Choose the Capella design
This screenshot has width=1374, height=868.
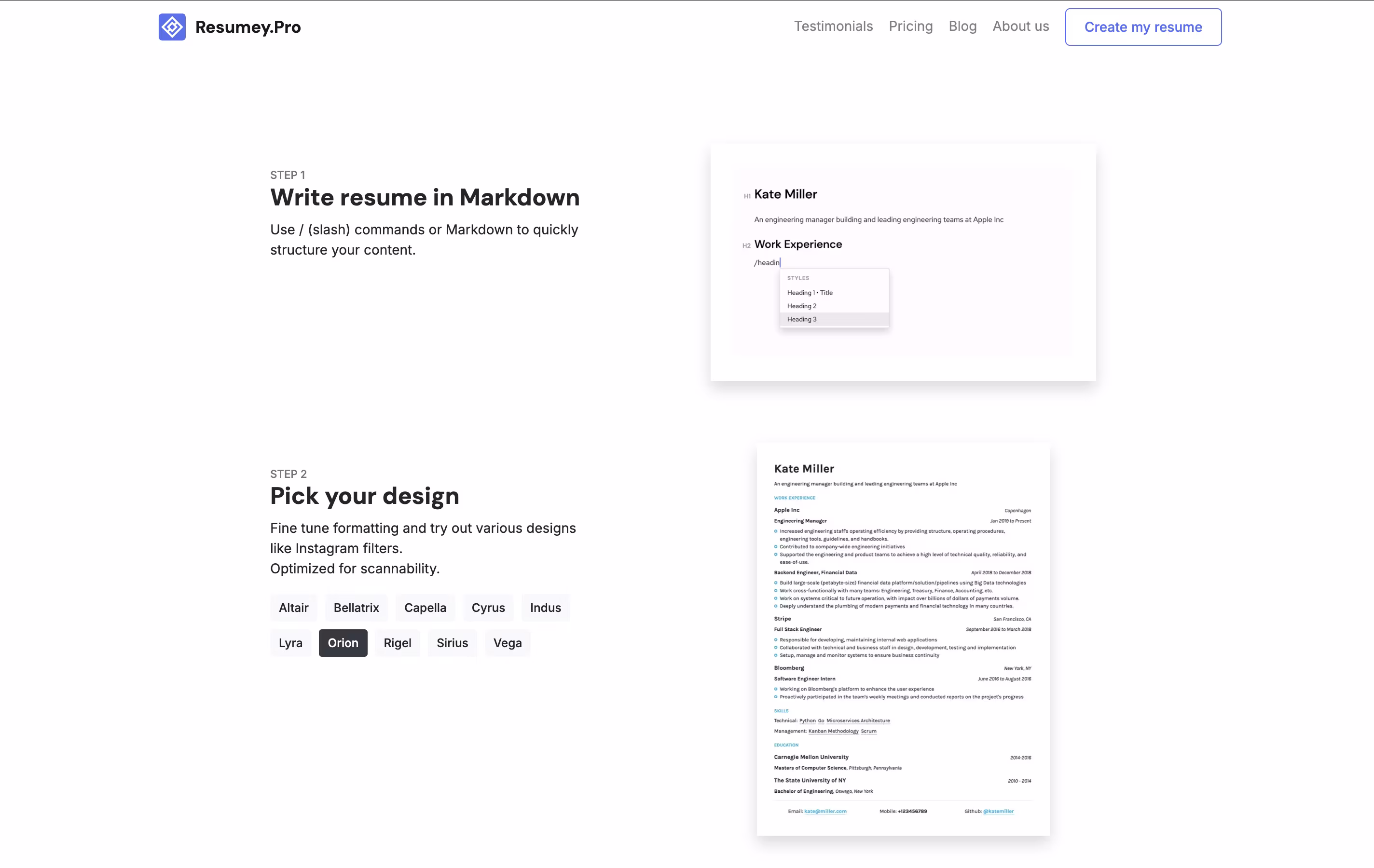pyautogui.click(x=425, y=608)
